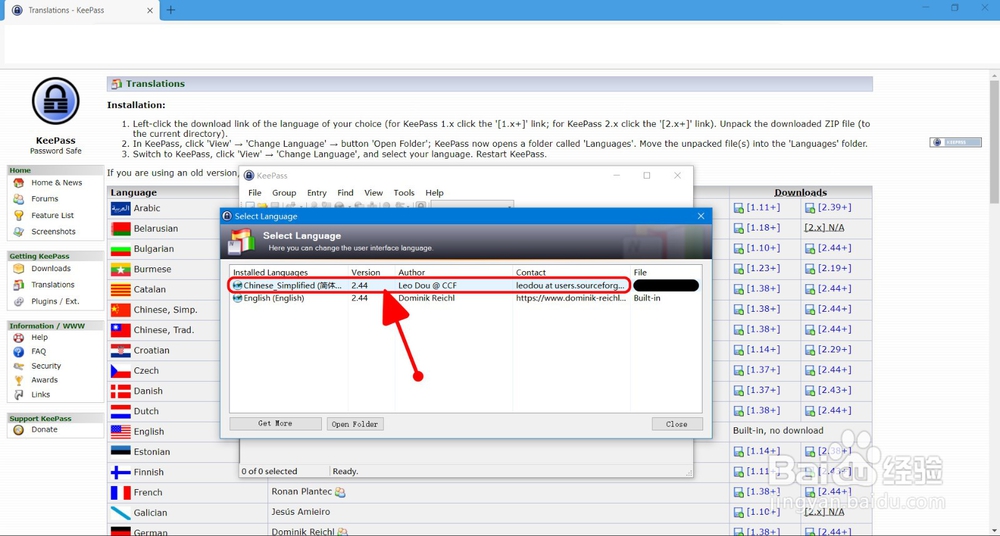Open a new browser tab
This screenshot has width=1000, height=536.
click(170, 10)
